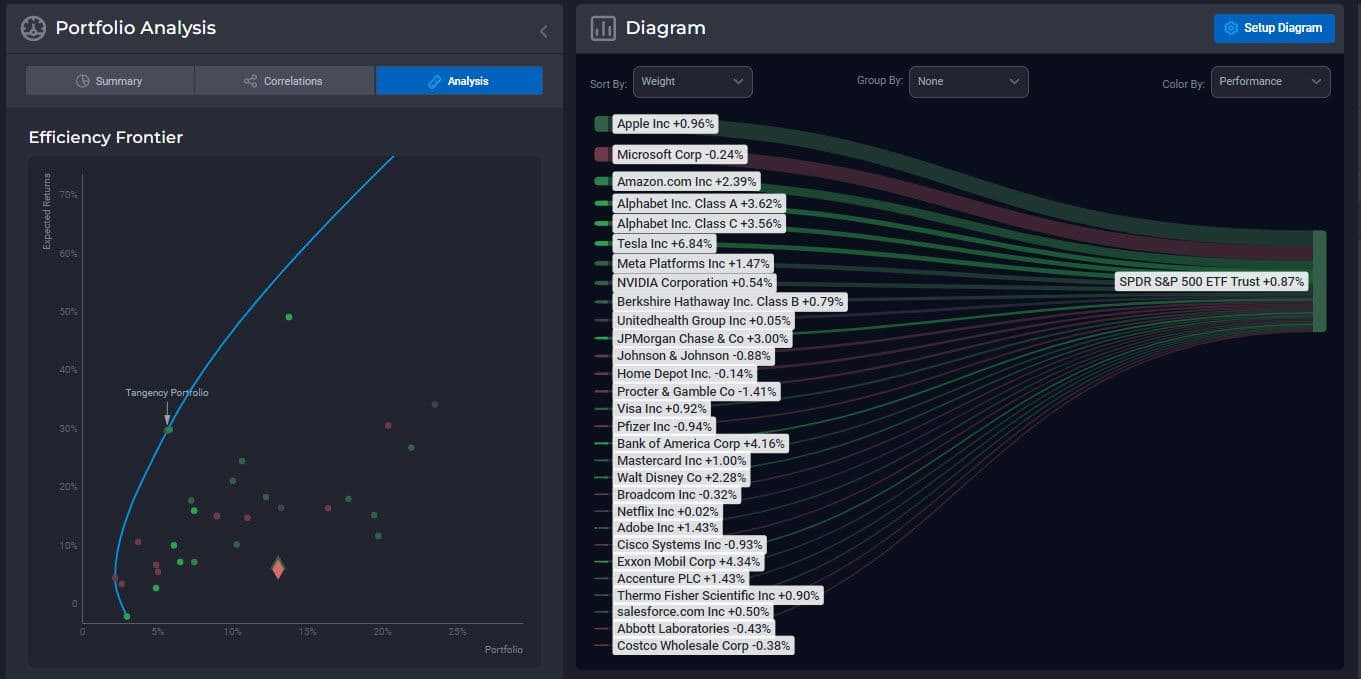Select the Apple Inc green node block
The image size is (1361, 679).
click(x=601, y=124)
